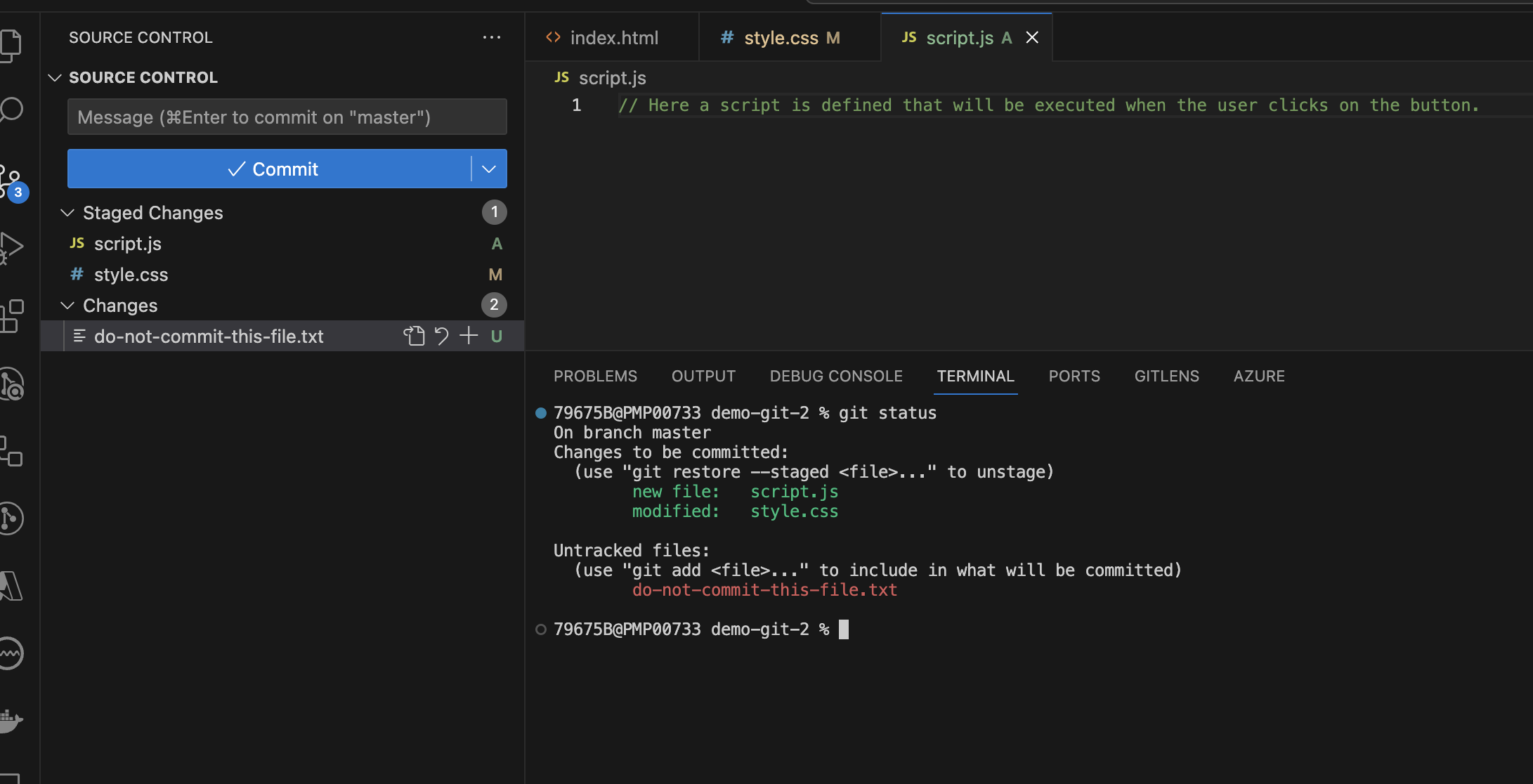Image resolution: width=1533 pixels, height=784 pixels.
Task: Click the U status for do-not-commit-this-file.txt
Action: pyautogui.click(x=497, y=336)
